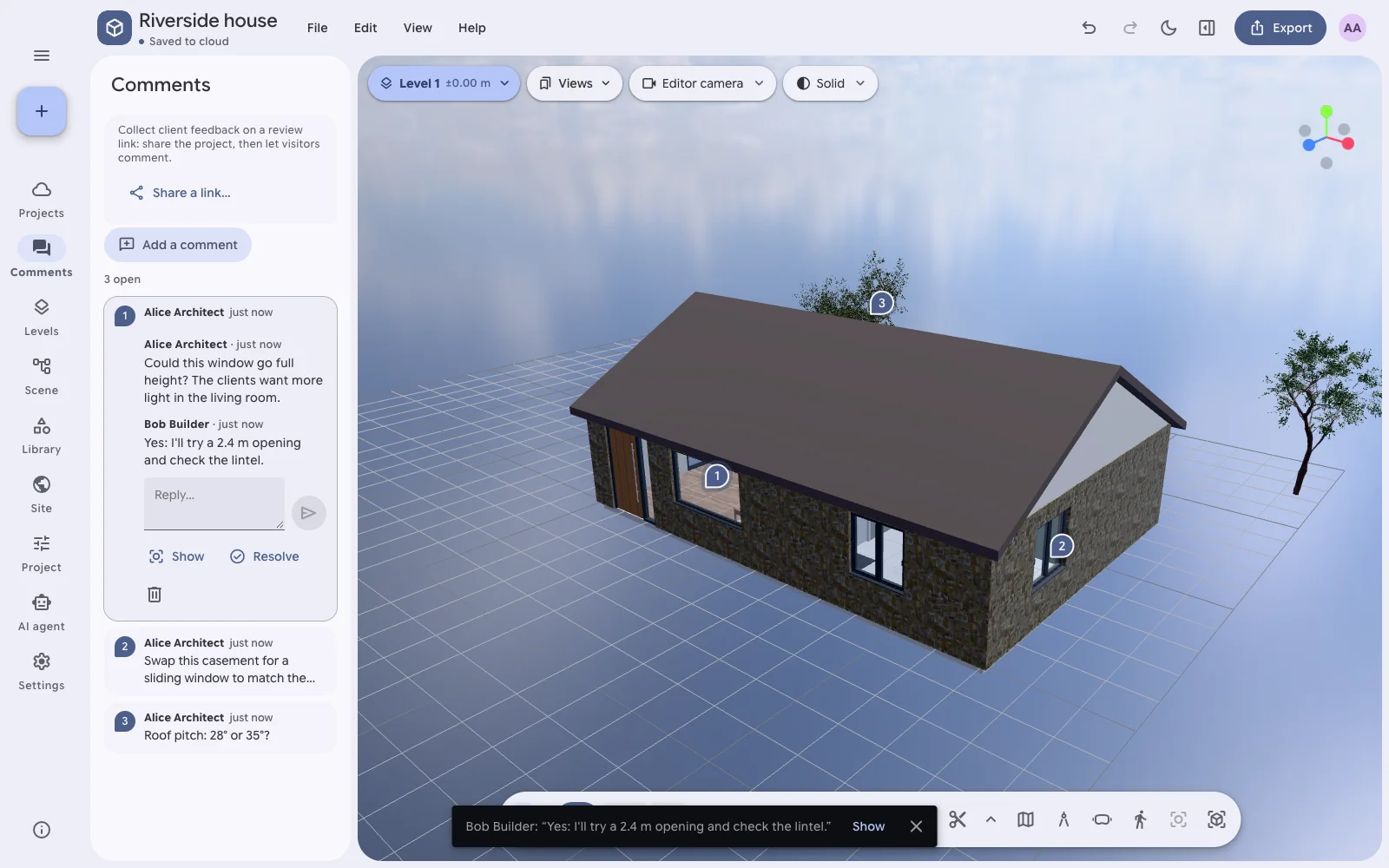Select comment marker 3 on the roof
Viewport: 1389px width, 868px height.
click(x=881, y=303)
